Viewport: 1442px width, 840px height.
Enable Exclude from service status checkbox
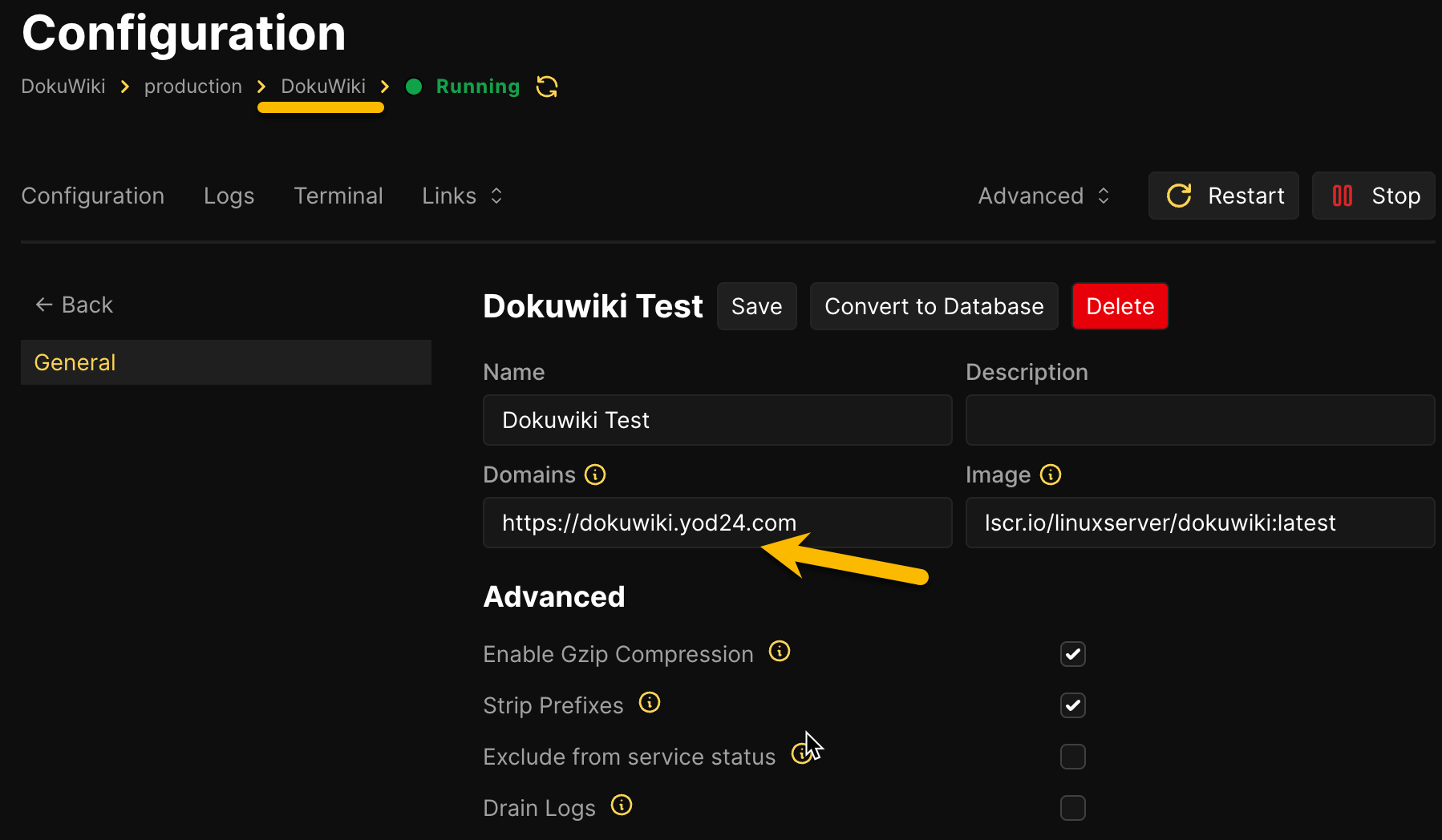coord(1072,757)
